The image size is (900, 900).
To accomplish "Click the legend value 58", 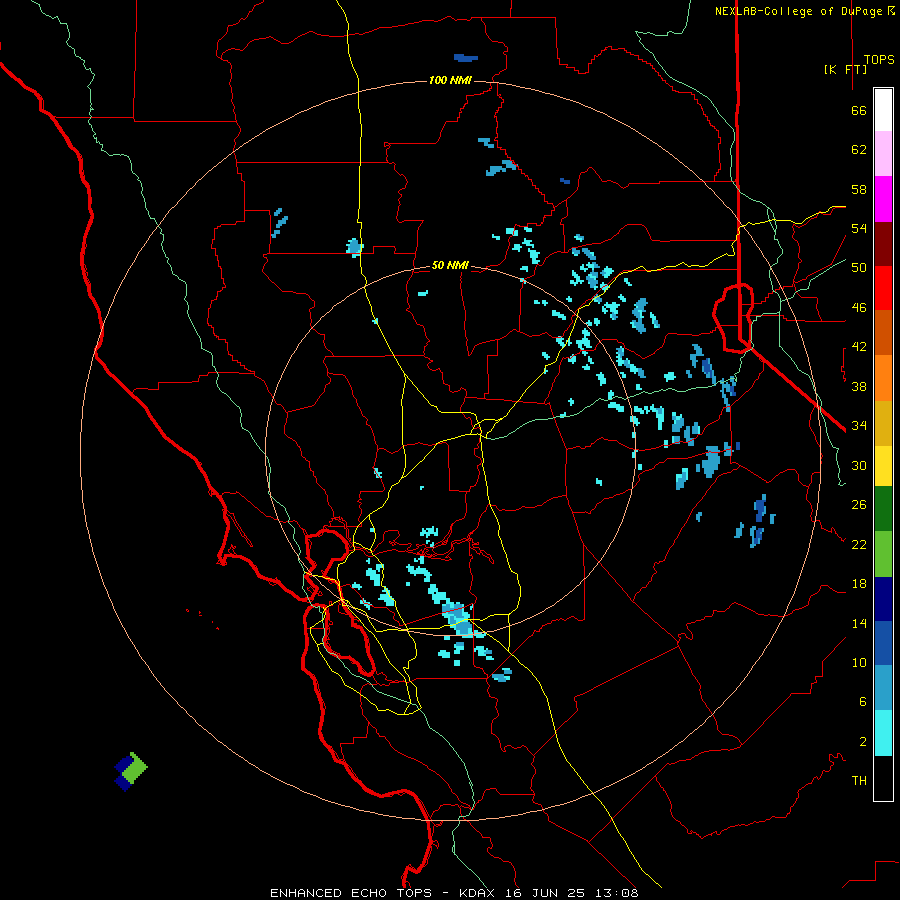I will click(x=859, y=189).
